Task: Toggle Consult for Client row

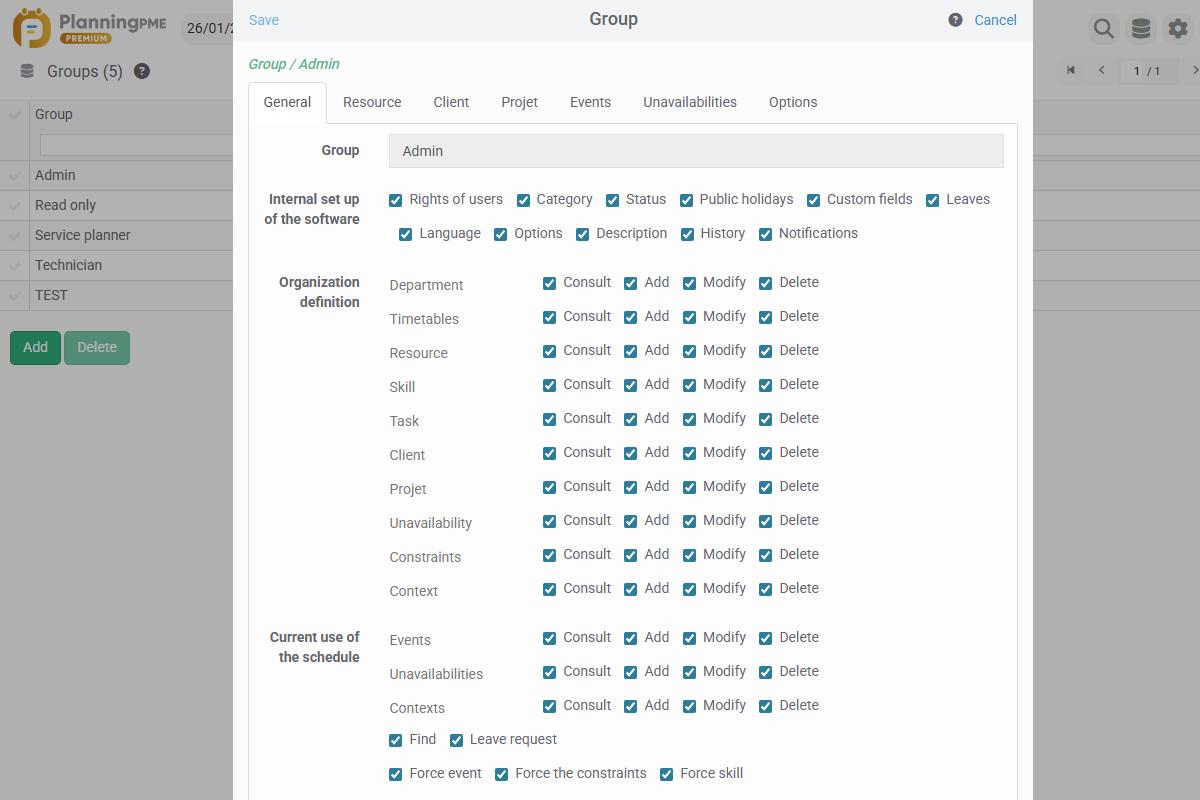Action: point(549,453)
